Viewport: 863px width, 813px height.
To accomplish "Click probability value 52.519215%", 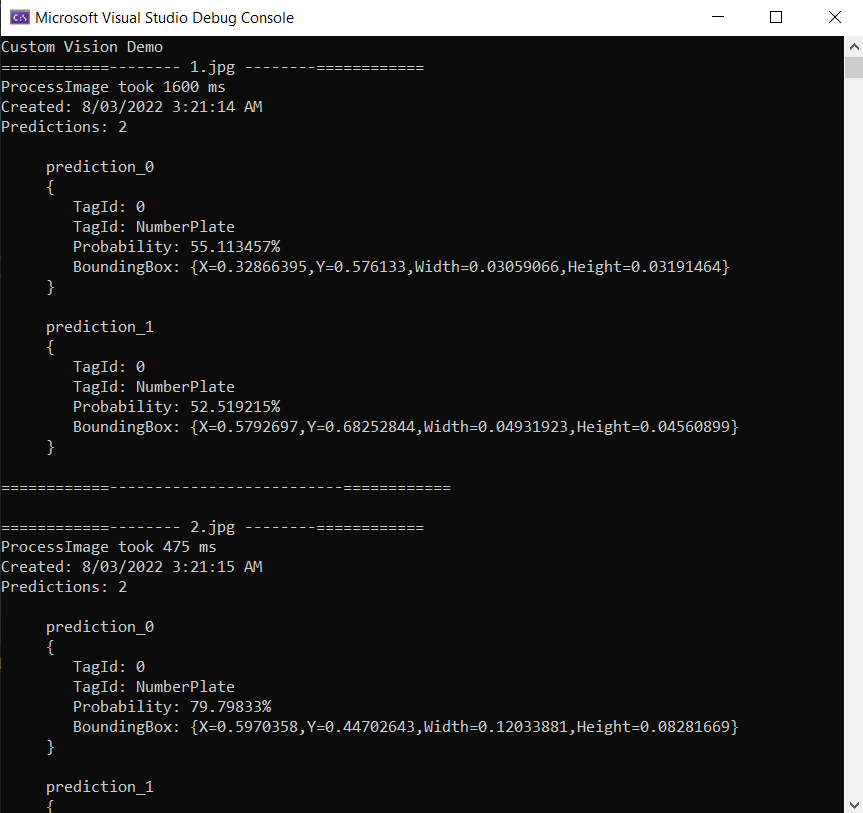I will pyautogui.click(x=235, y=407).
